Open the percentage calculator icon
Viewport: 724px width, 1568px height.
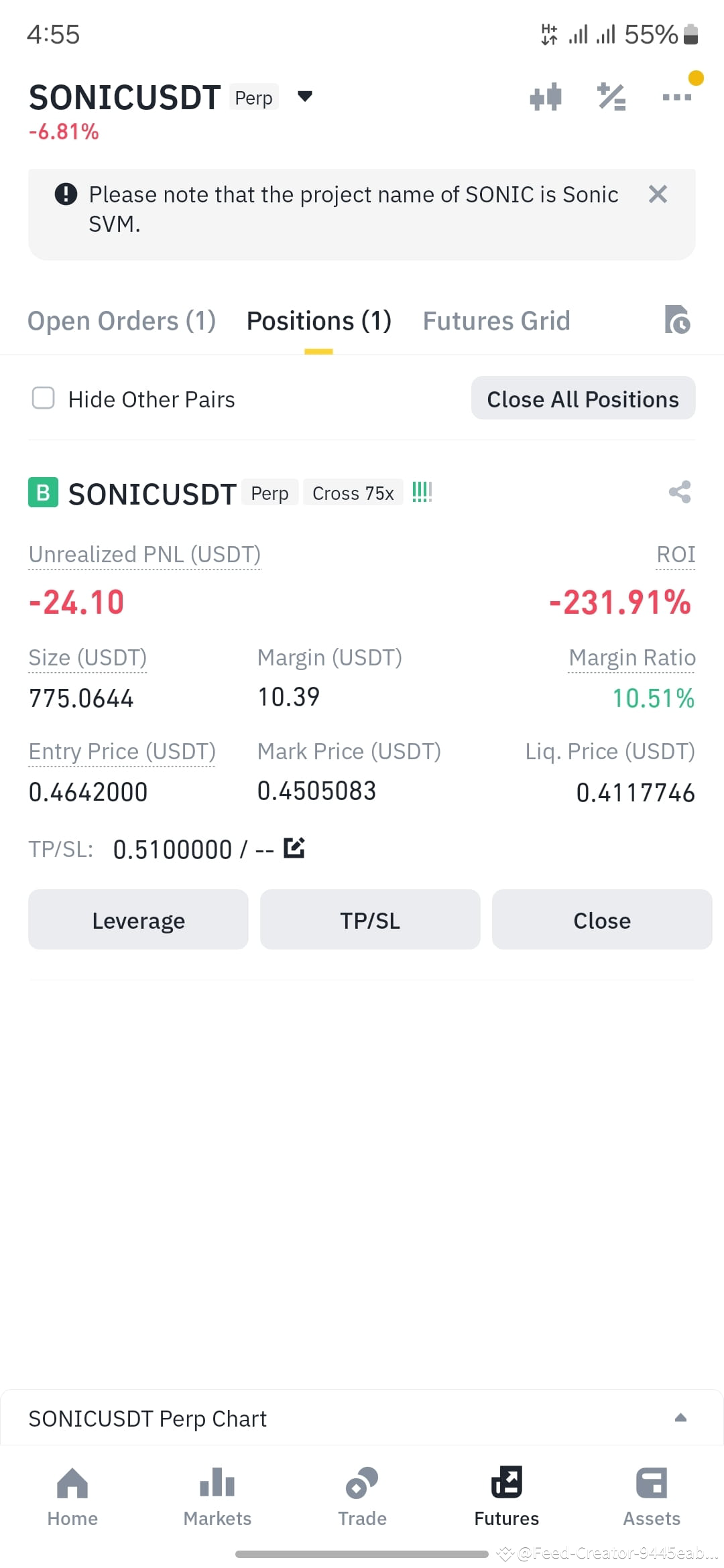611,97
